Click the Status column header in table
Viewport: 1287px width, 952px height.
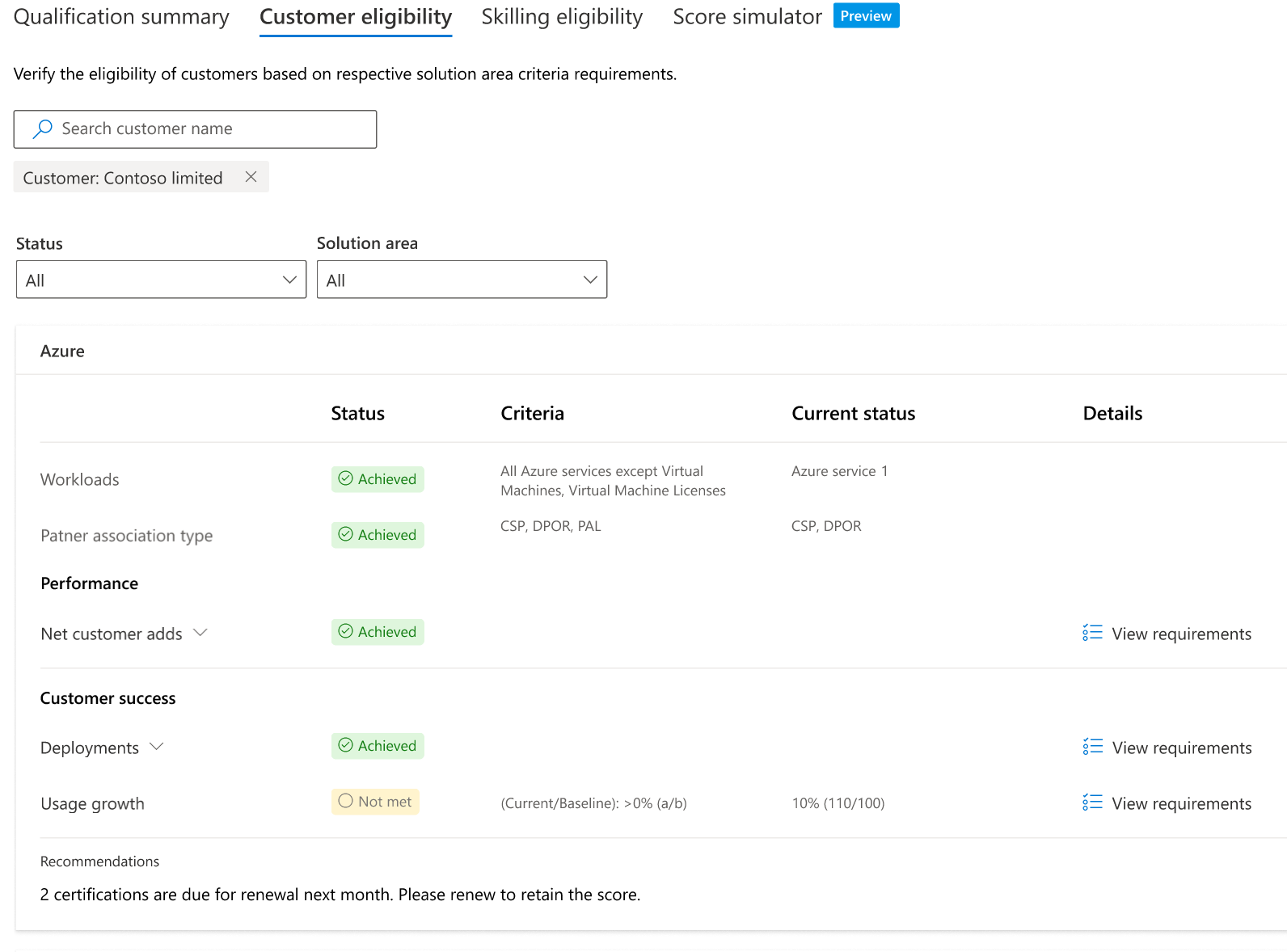click(357, 414)
